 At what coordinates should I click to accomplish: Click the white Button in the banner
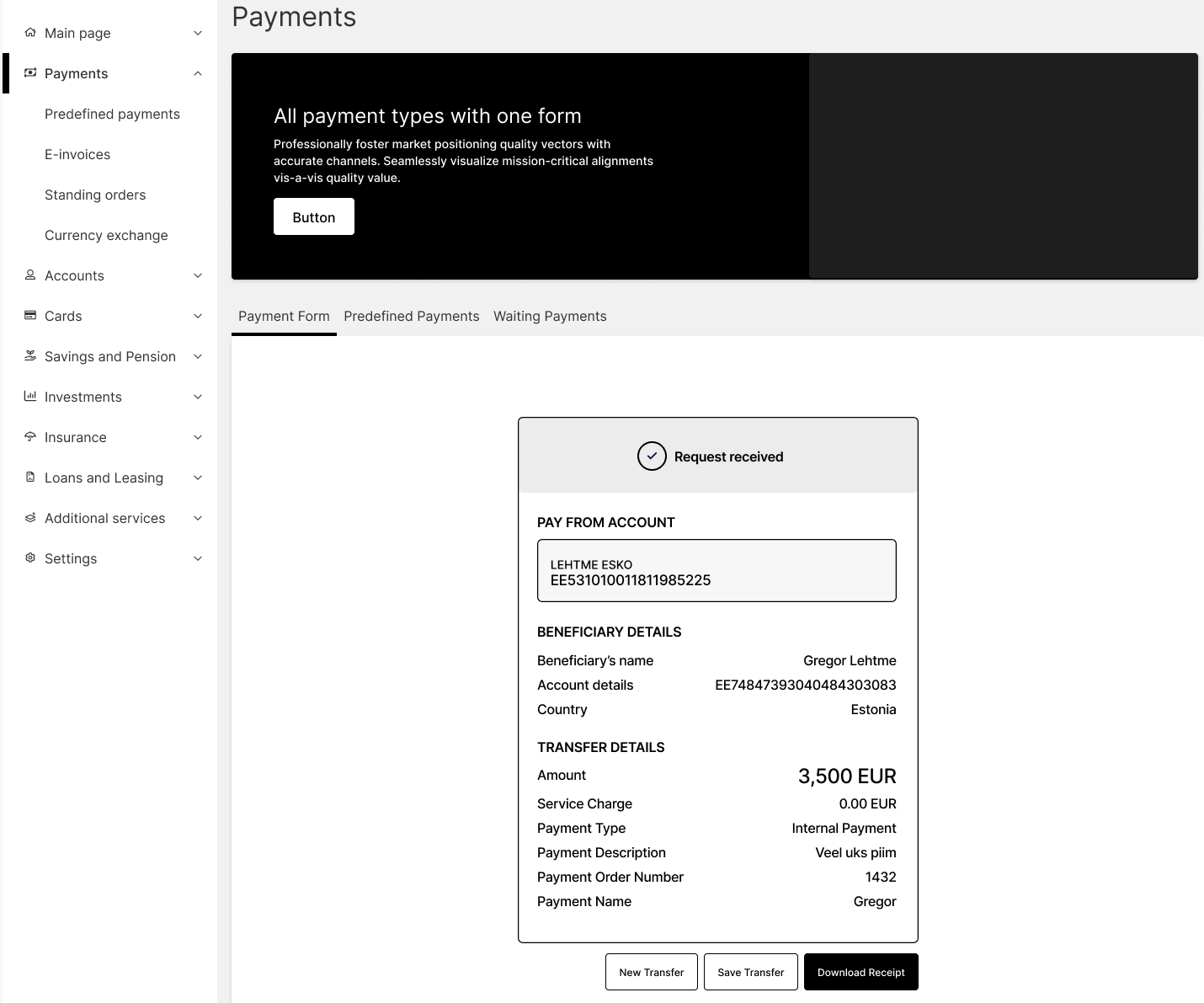314,216
